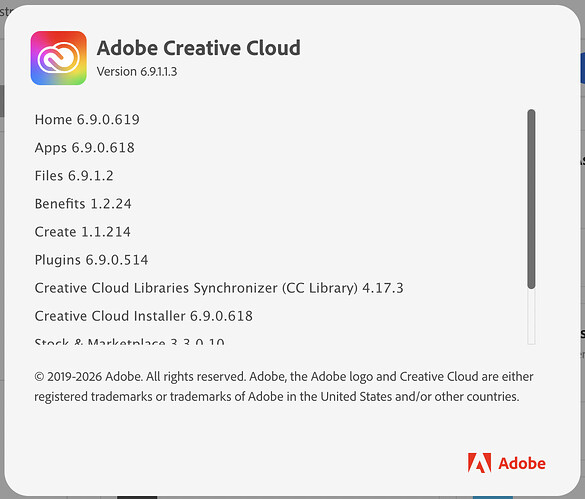The width and height of the screenshot is (585, 499).
Task: Click the Adobe Creative Cloud rainbow app icon
Action: pos(59,58)
